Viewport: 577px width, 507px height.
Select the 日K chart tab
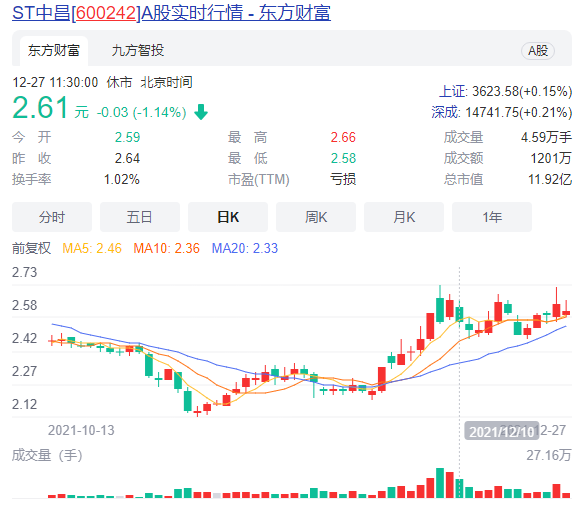click(228, 217)
